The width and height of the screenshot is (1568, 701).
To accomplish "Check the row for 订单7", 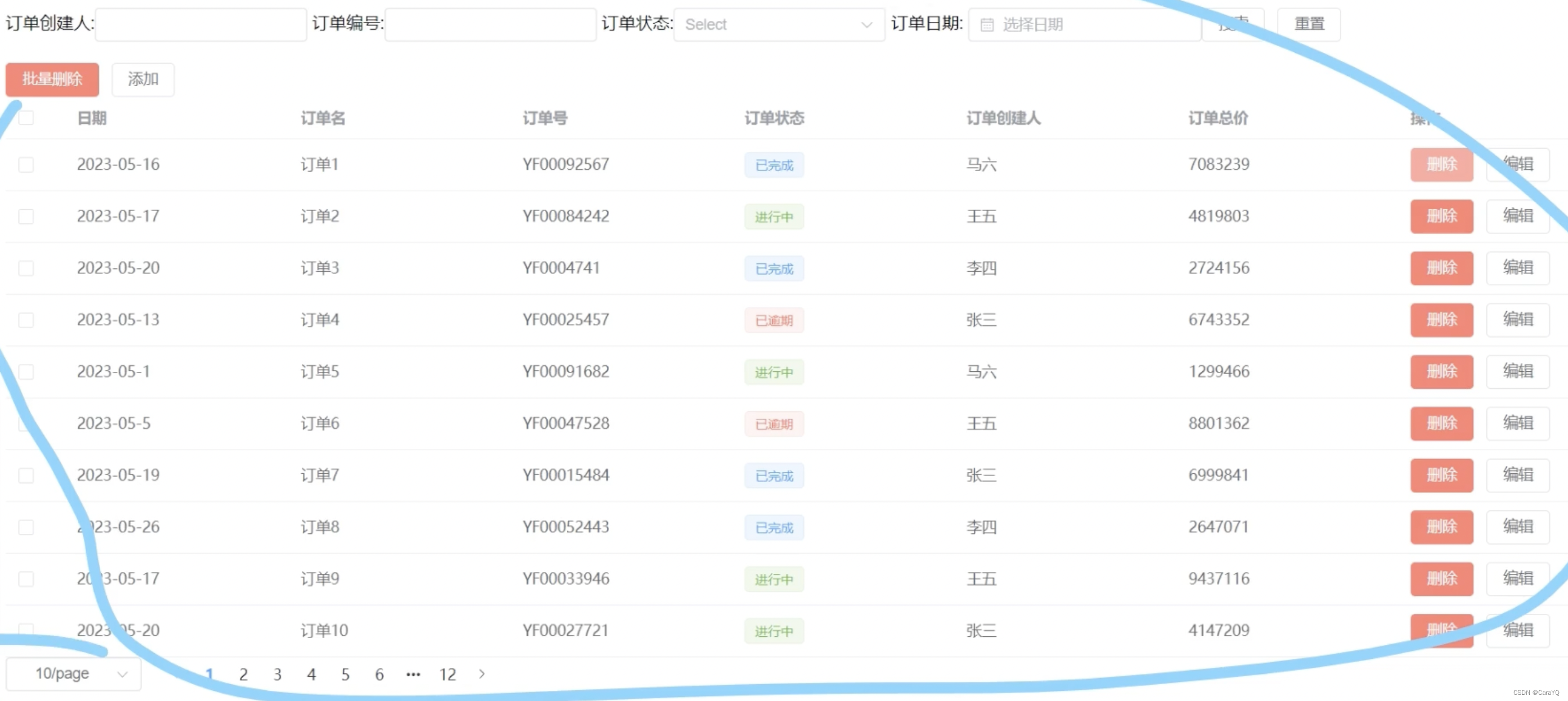I will (25, 475).
